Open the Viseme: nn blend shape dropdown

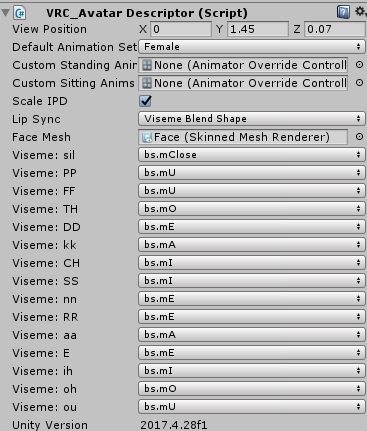[x=252, y=299]
